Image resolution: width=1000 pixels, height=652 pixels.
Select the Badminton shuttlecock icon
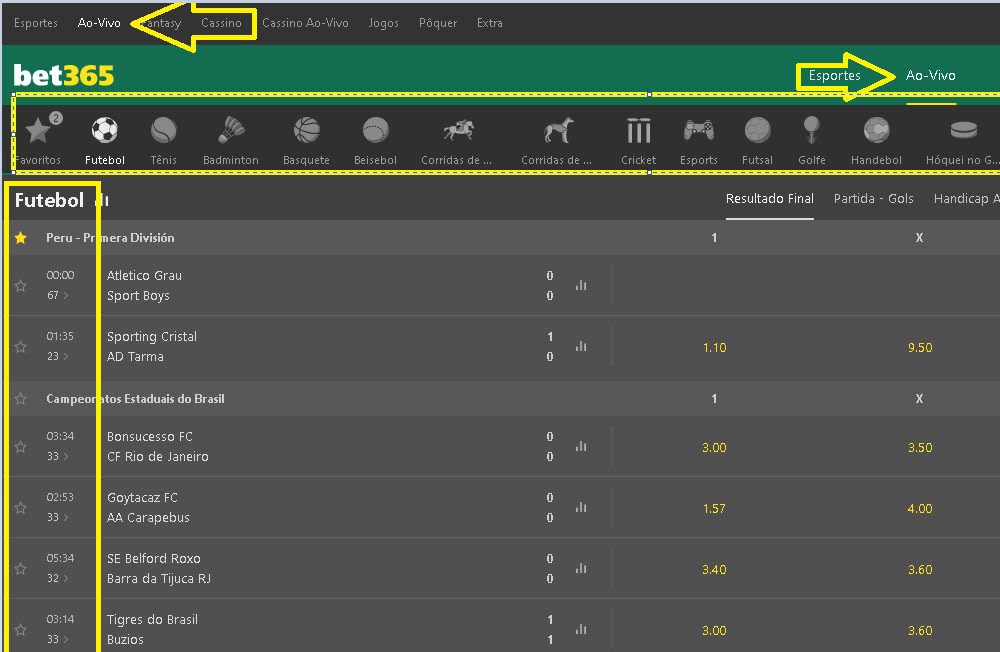[x=231, y=130]
